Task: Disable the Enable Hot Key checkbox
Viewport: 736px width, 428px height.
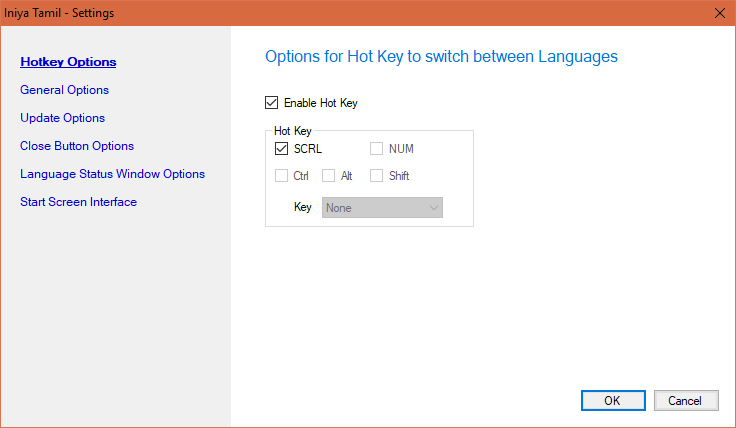Action: pos(272,102)
